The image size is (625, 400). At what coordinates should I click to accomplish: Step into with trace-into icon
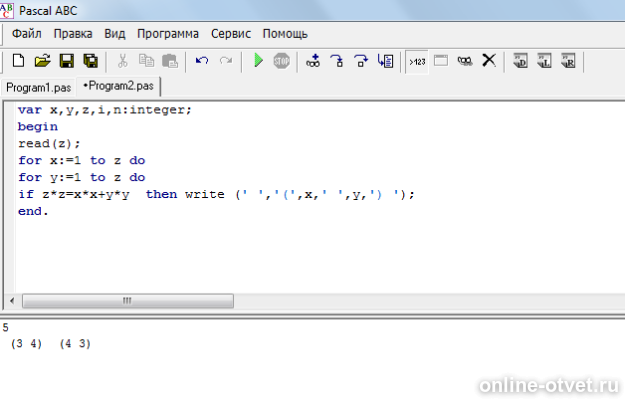(337, 61)
